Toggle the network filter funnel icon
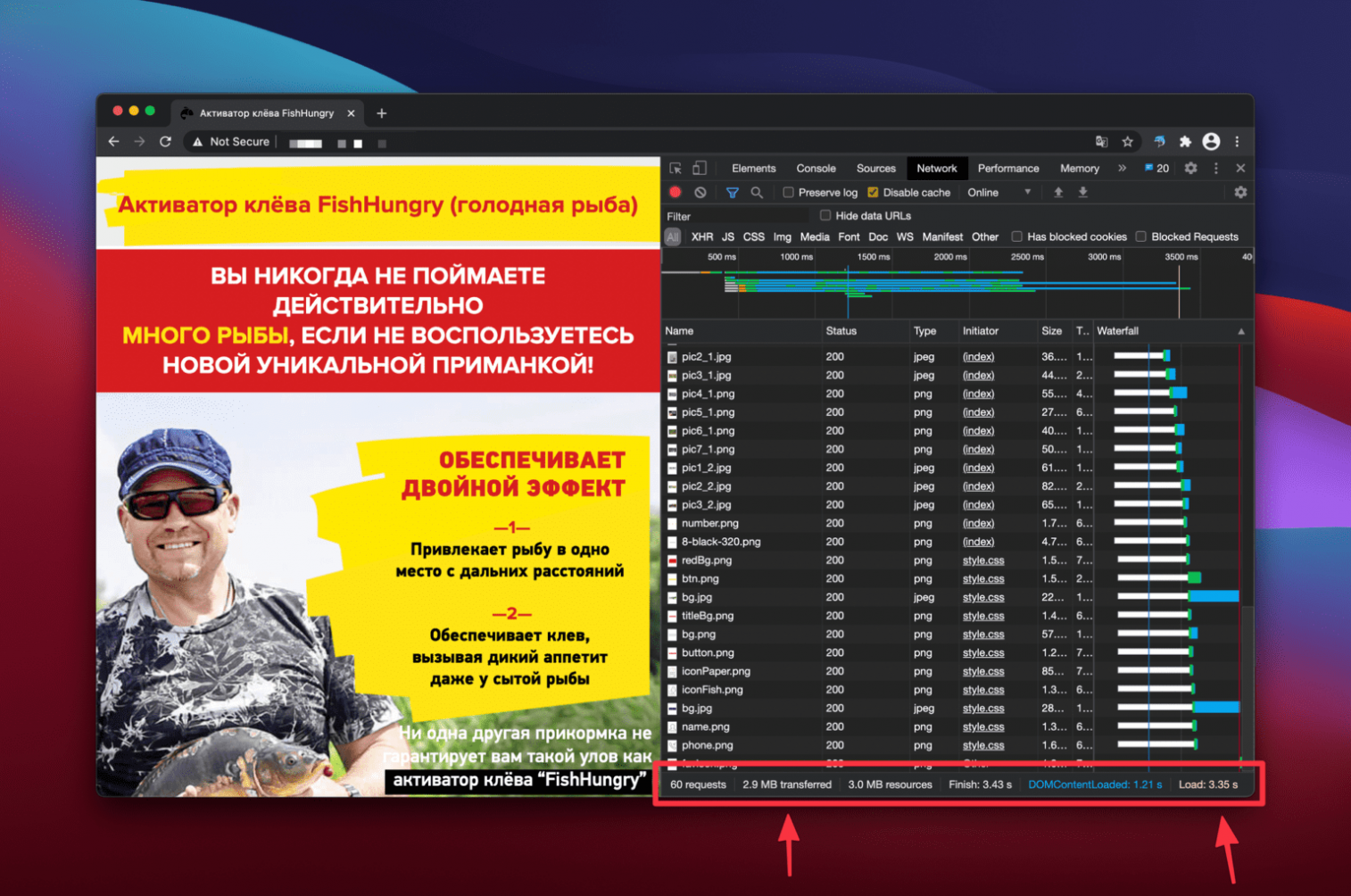Viewport: 1351px width, 896px height. [x=732, y=192]
